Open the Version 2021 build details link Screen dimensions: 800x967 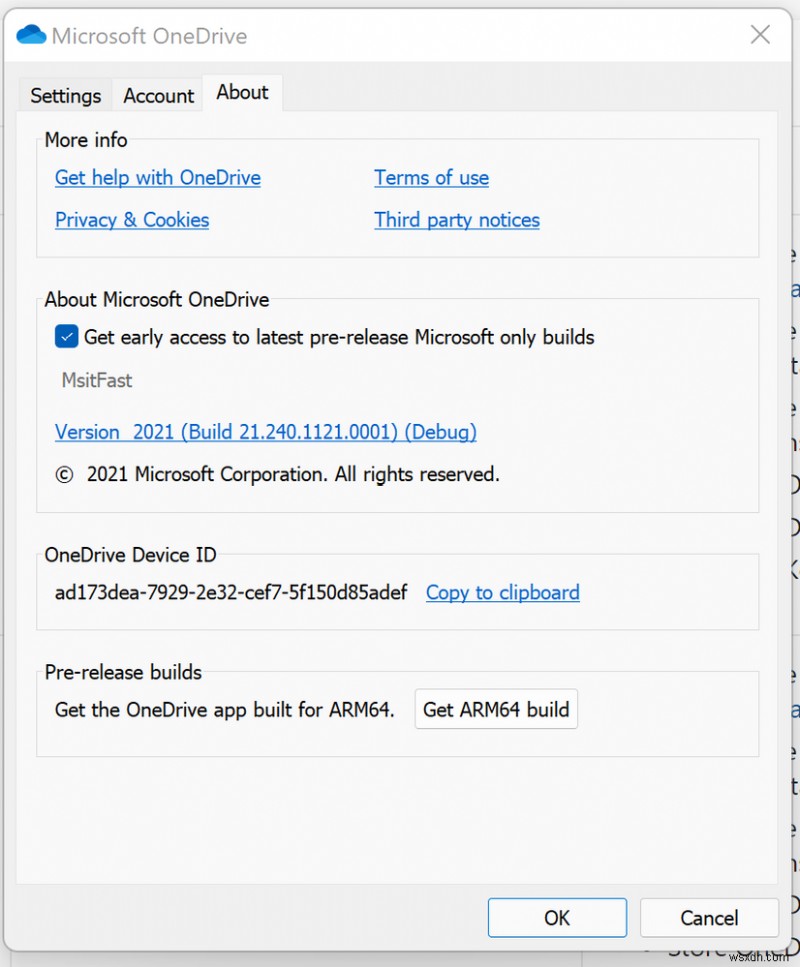(x=264, y=432)
